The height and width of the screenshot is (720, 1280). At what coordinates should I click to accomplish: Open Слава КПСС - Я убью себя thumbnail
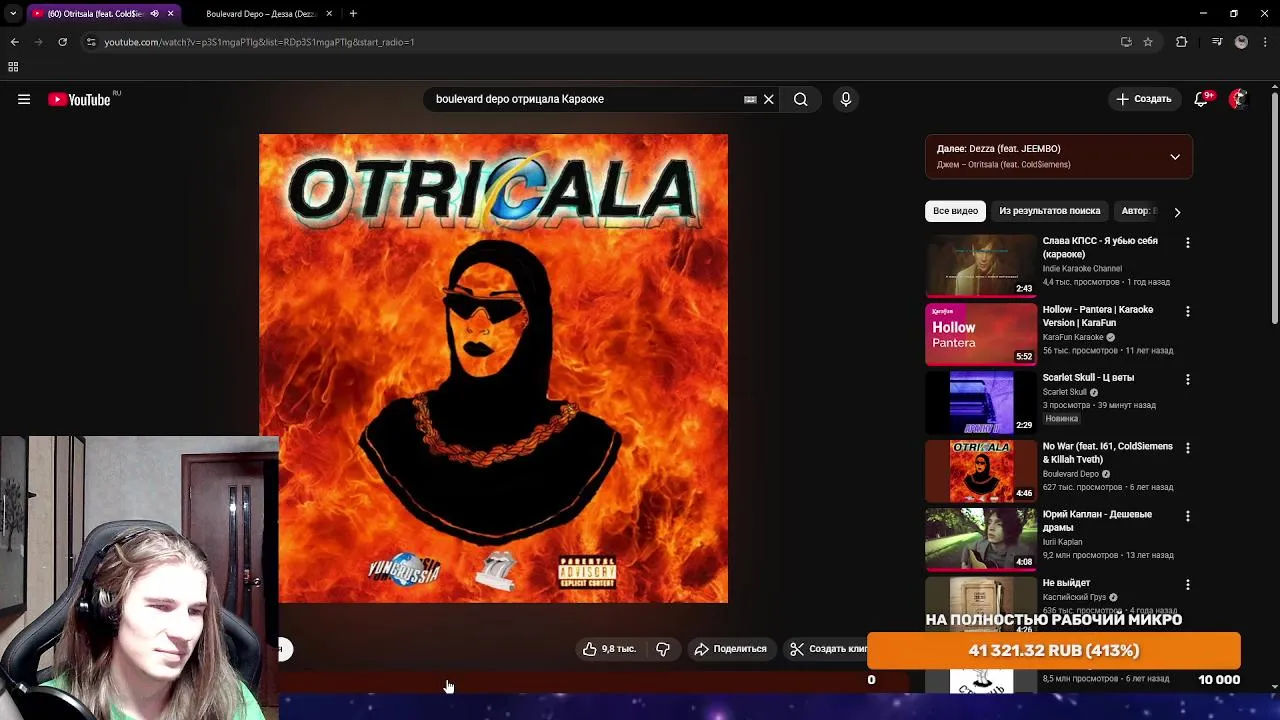pyautogui.click(x=981, y=265)
